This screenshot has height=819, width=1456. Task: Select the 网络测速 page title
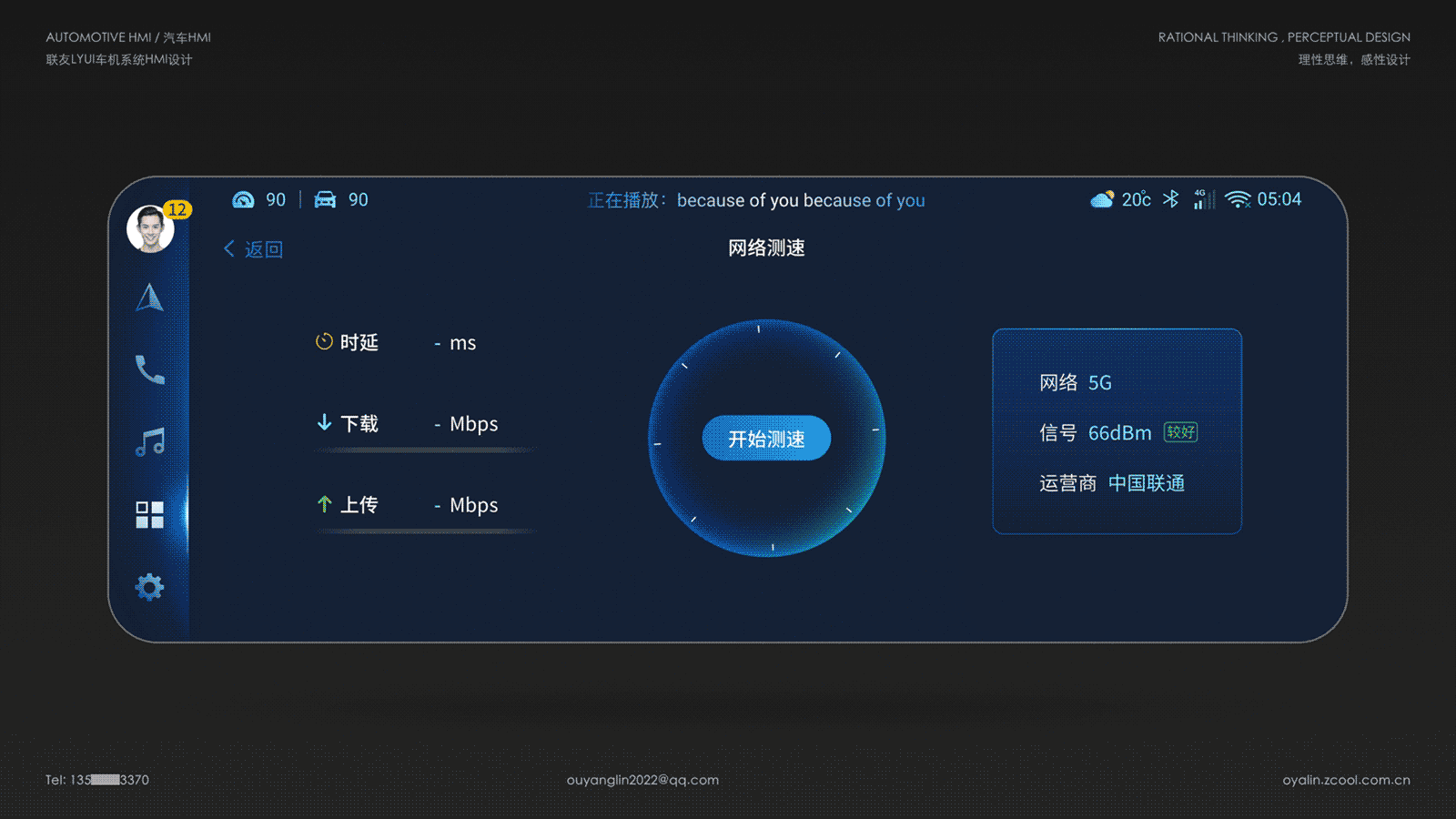[x=766, y=248]
